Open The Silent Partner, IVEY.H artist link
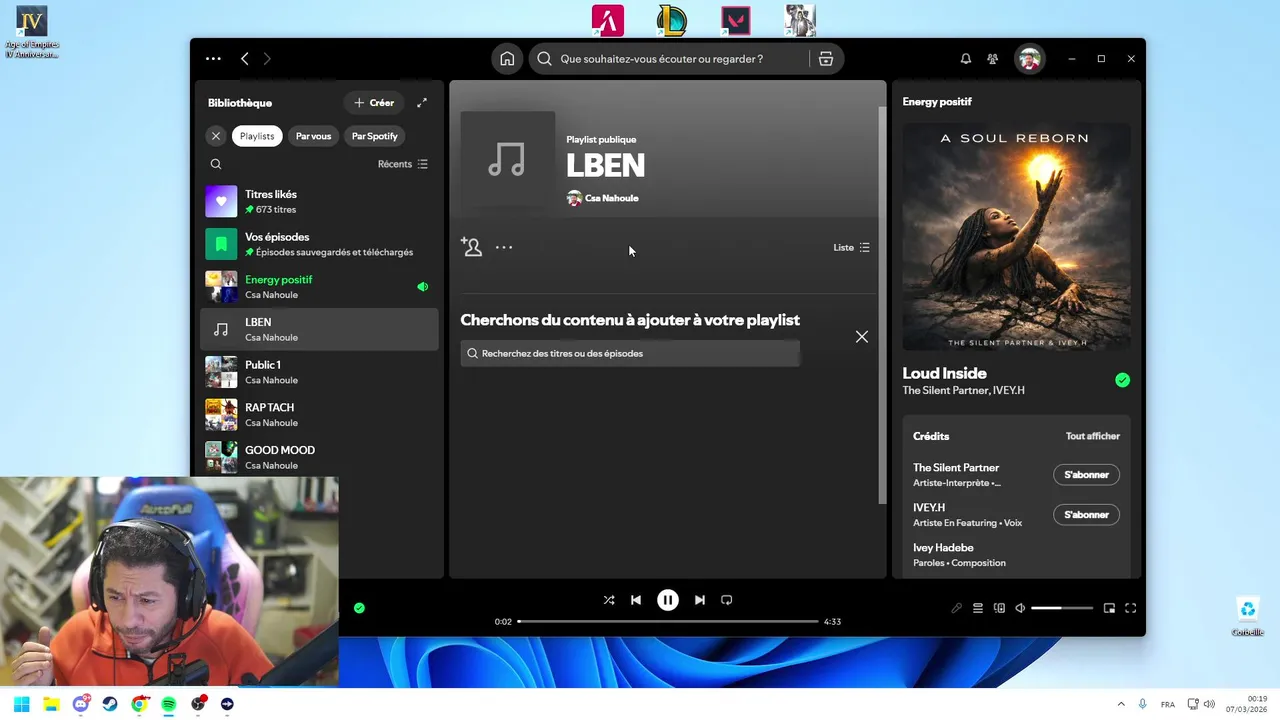 (963, 390)
